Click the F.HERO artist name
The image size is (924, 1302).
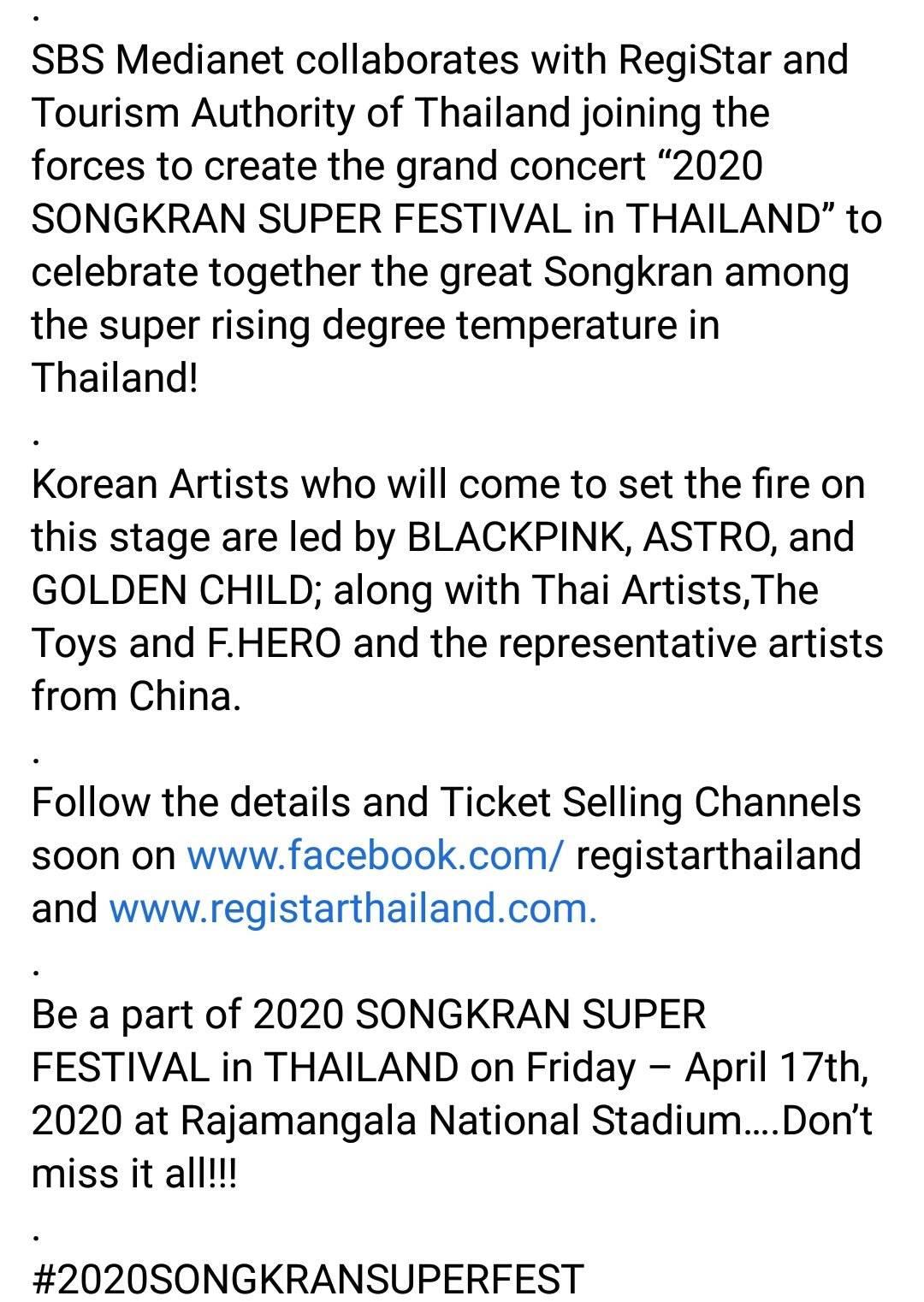(274, 642)
